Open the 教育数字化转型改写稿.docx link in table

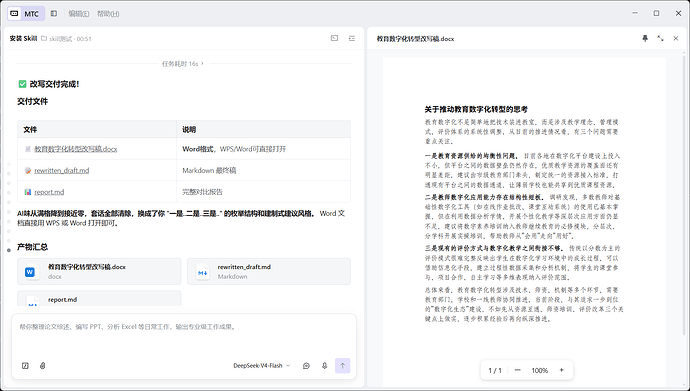coord(76,149)
